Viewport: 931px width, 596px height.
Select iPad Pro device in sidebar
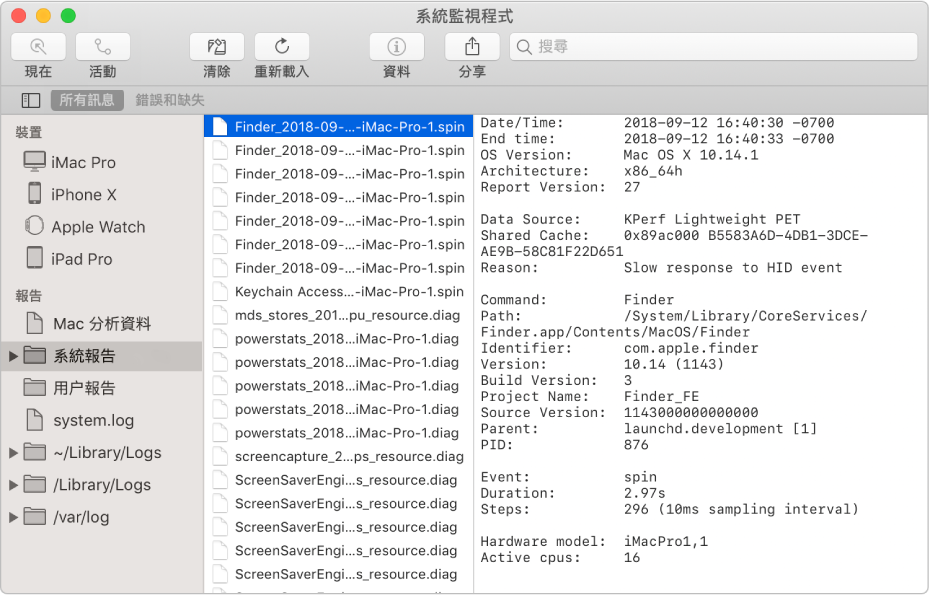[x=102, y=259]
